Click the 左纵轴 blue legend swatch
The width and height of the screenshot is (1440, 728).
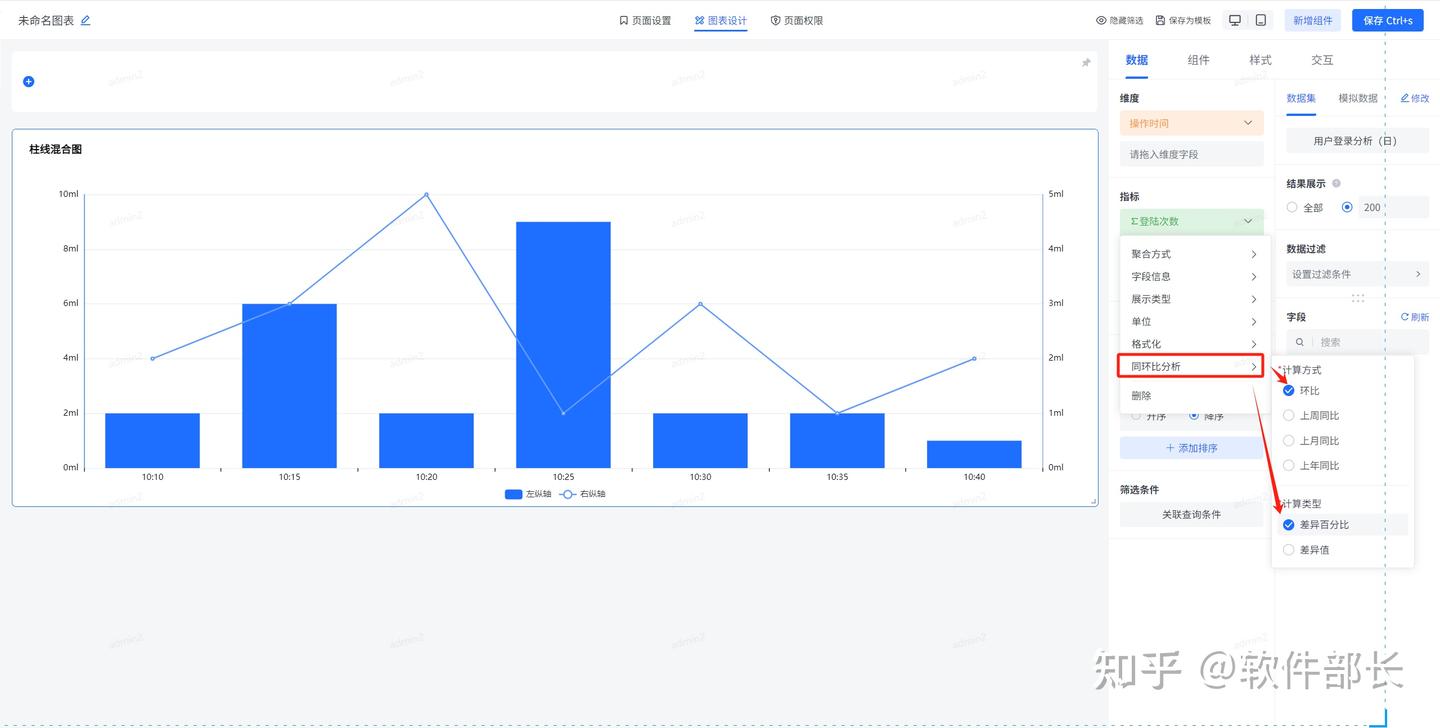pos(514,494)
